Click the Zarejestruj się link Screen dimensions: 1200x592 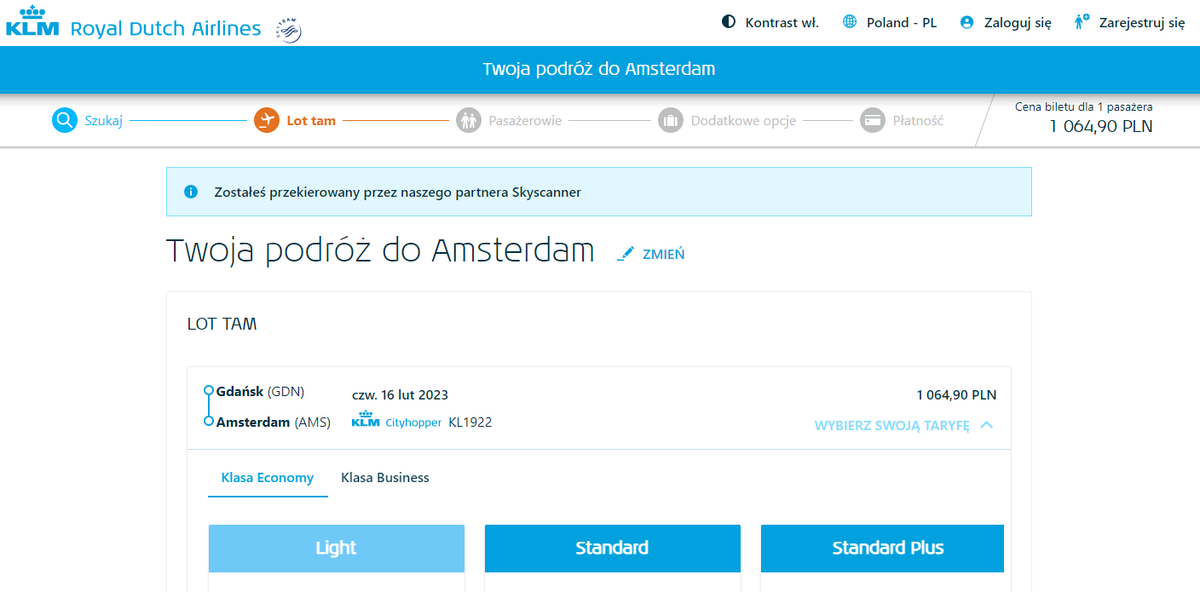(x=1142, y=22)
